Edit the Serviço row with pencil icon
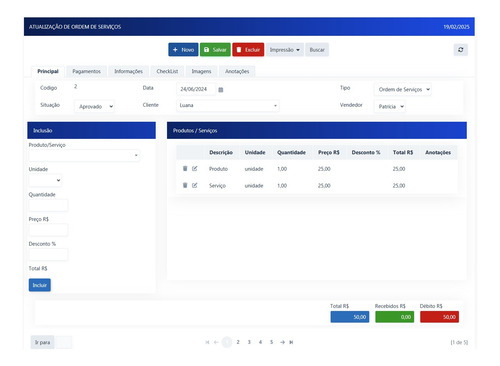500x366 pixels. point(195,185)
